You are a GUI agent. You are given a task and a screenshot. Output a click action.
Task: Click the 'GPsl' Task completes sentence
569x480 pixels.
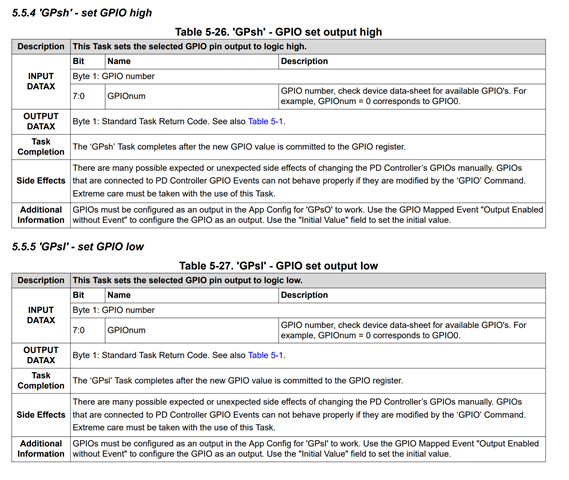tap(238, 381)
